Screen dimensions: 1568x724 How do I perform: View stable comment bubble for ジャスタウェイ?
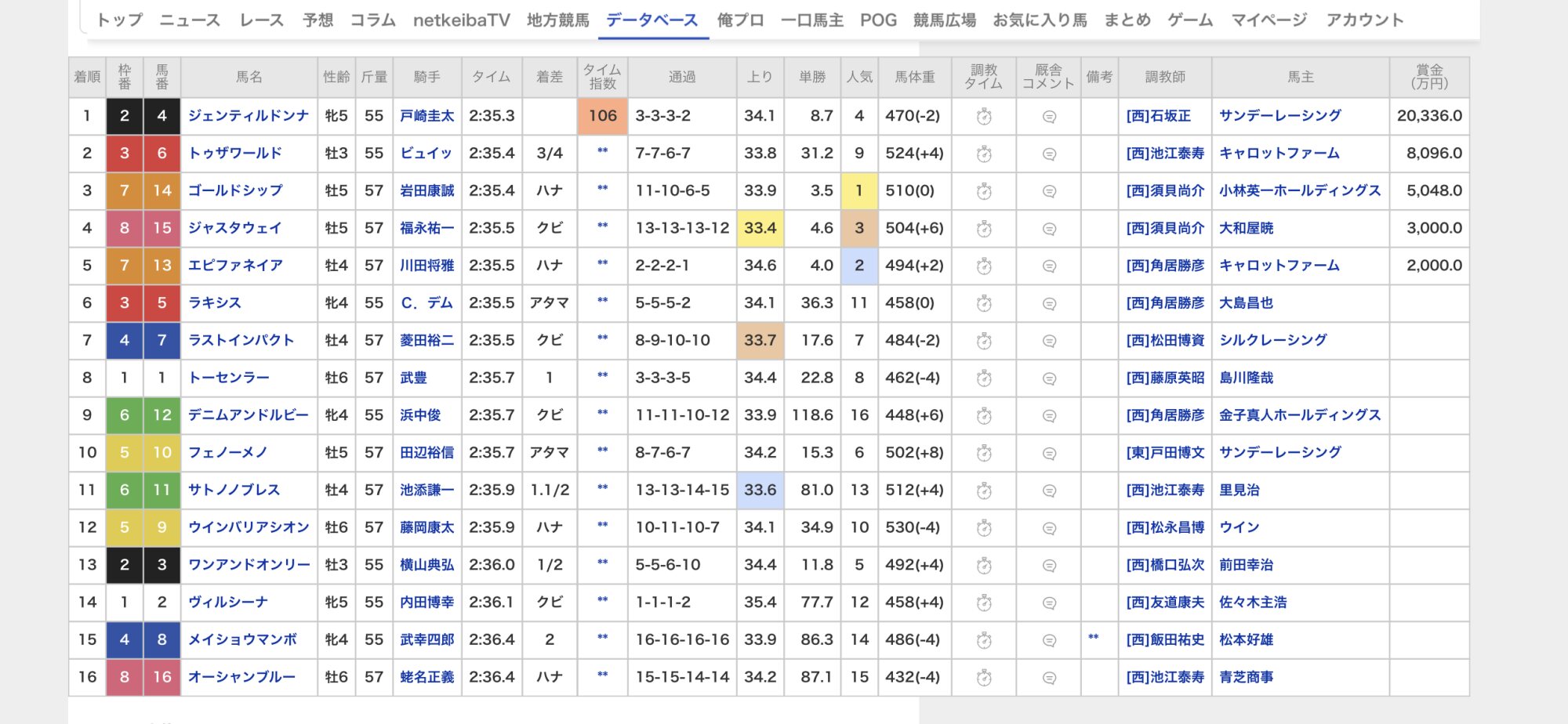click(x=1049, y=229)
